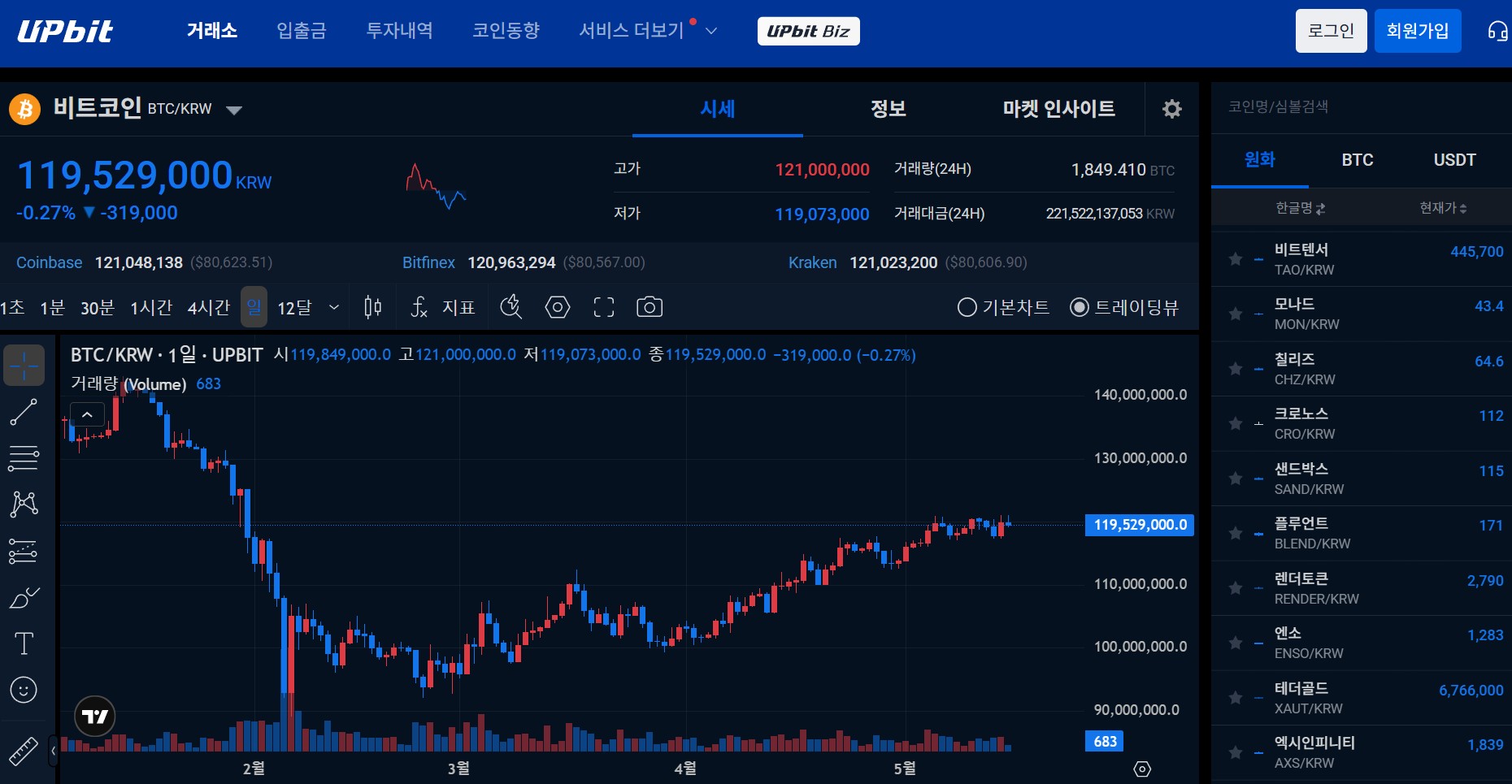Open the 입출금 menu
The width and height of the screenshot is (1512, 784).
coord(302,31)
